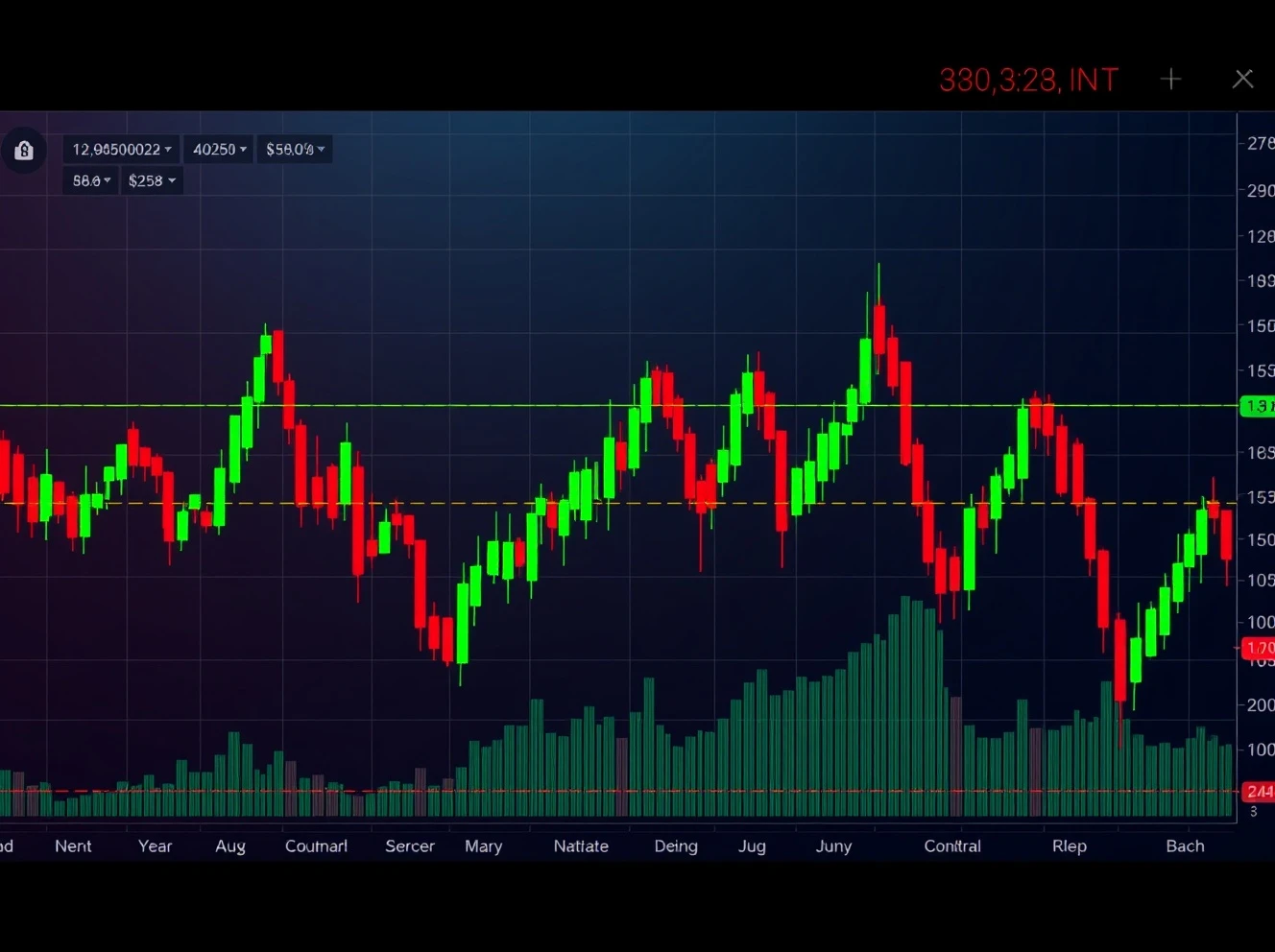Expand the $58.0% dropdown
The height and width of the screenshot is (952, 1275).
pyautogui.click(x=294, y=149)
